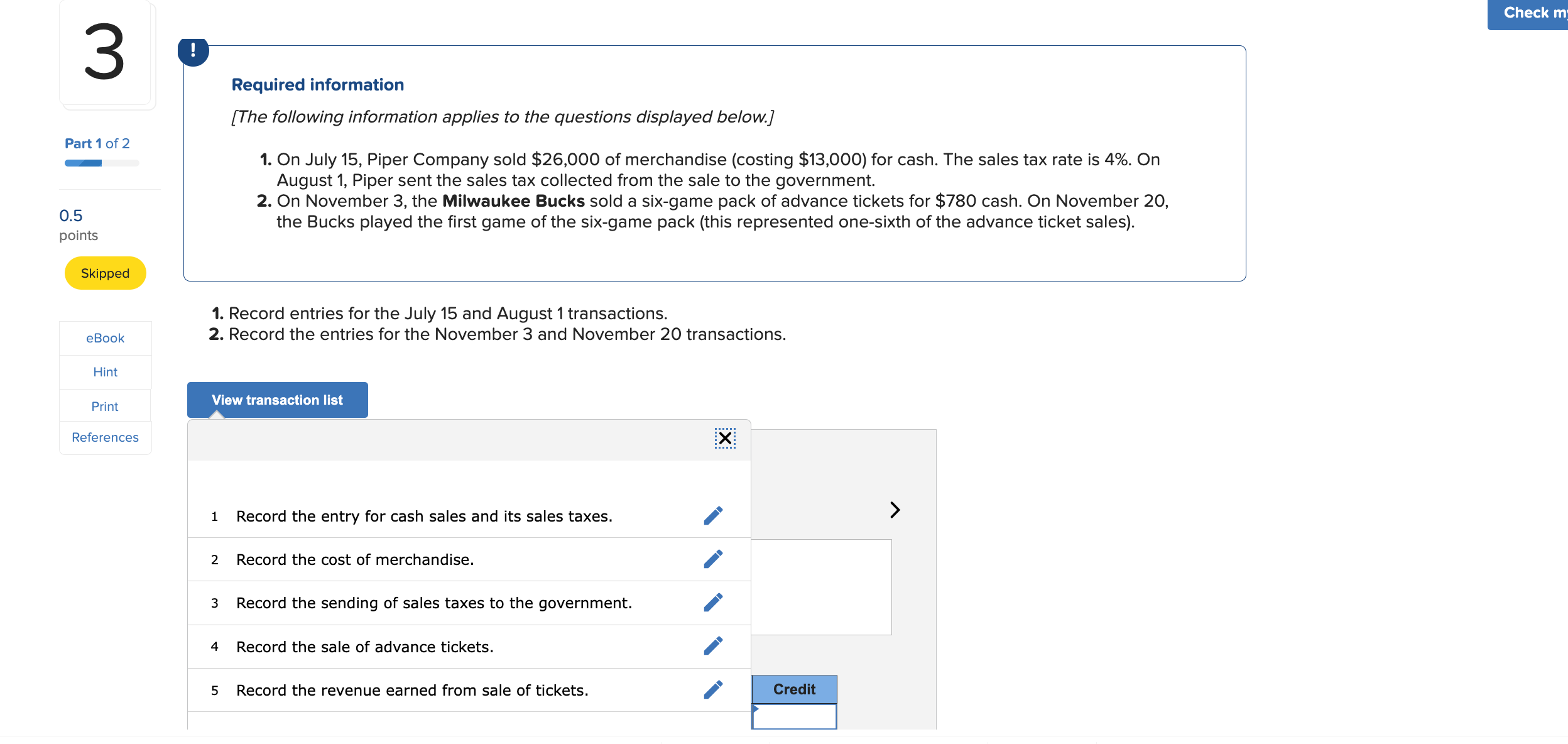
Task: Click the Check my work button
Action: pos(1529,14)
